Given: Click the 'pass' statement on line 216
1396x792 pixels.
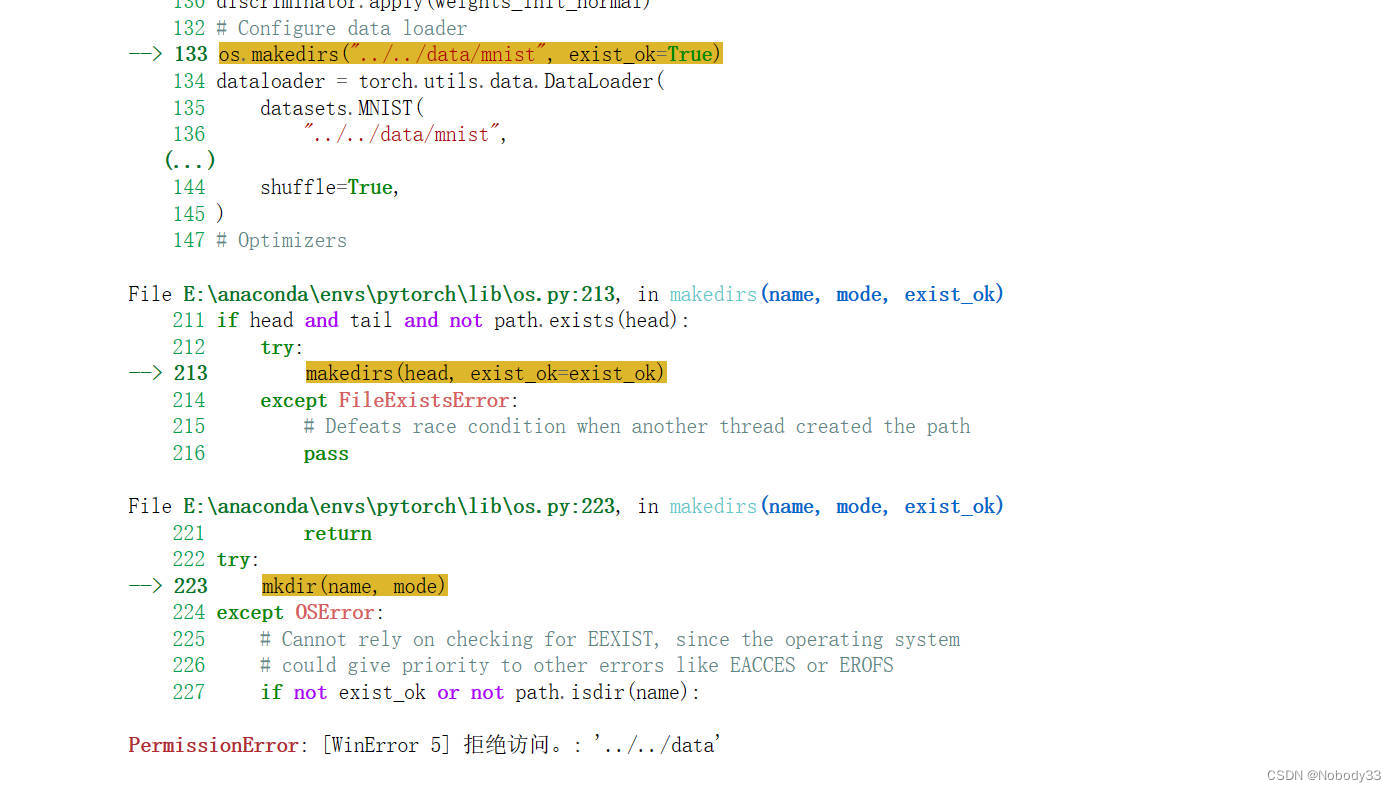Looking at the screenshot, I should pos(326,453).
